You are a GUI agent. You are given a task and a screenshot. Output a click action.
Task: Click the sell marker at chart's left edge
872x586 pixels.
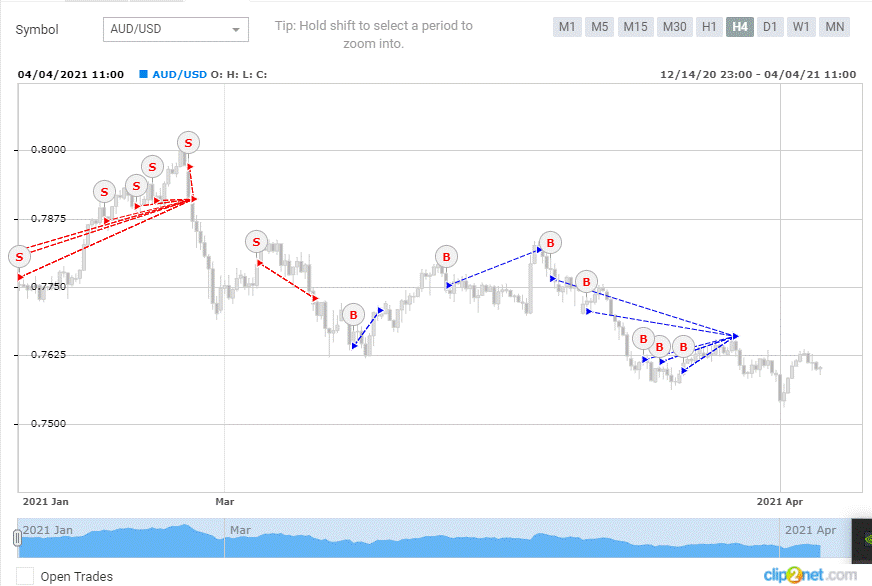[x=19, y=257]
